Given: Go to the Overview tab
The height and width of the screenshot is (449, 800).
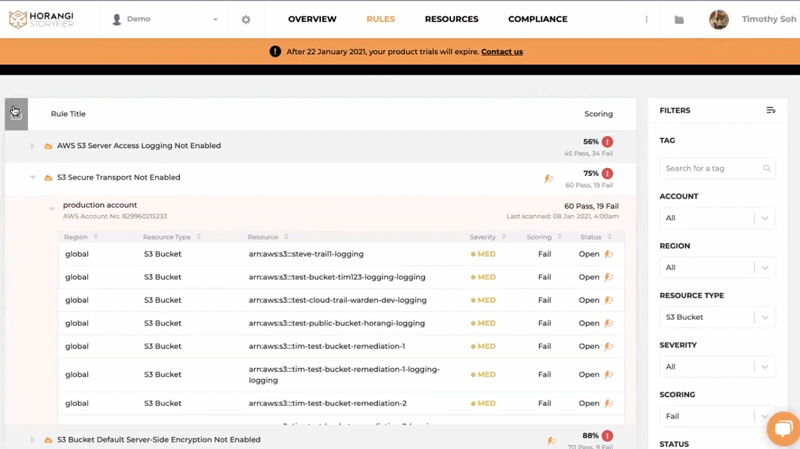Looking at the screenshot, I should (312, 19).
